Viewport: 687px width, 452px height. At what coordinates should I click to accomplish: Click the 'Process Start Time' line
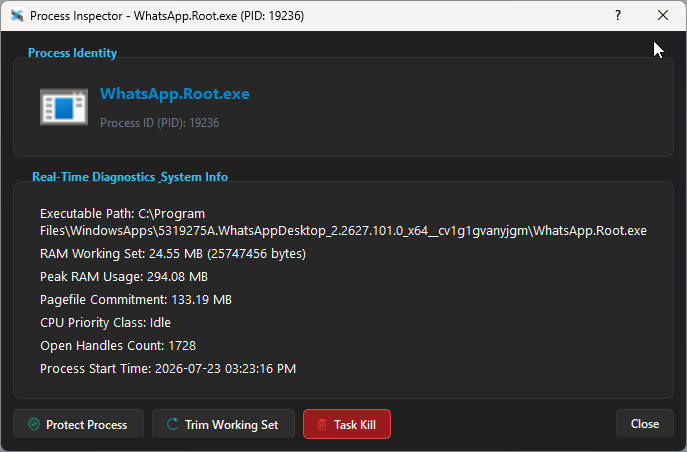(168, 369)
